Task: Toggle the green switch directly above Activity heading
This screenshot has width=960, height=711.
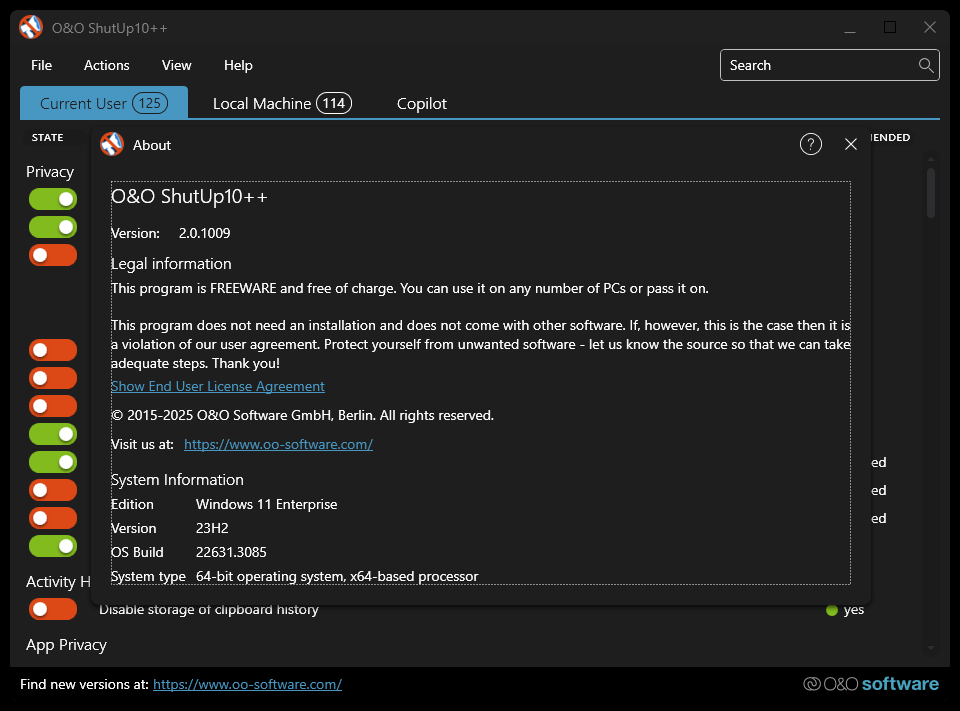Action: point(53,546)
